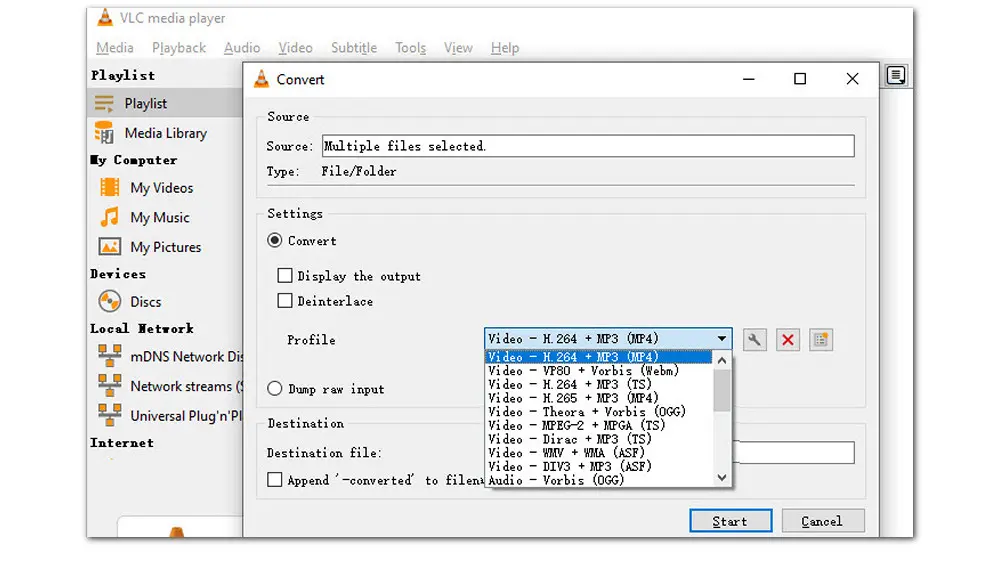Toggle playlist view icon at top right

tap(896, 76)
